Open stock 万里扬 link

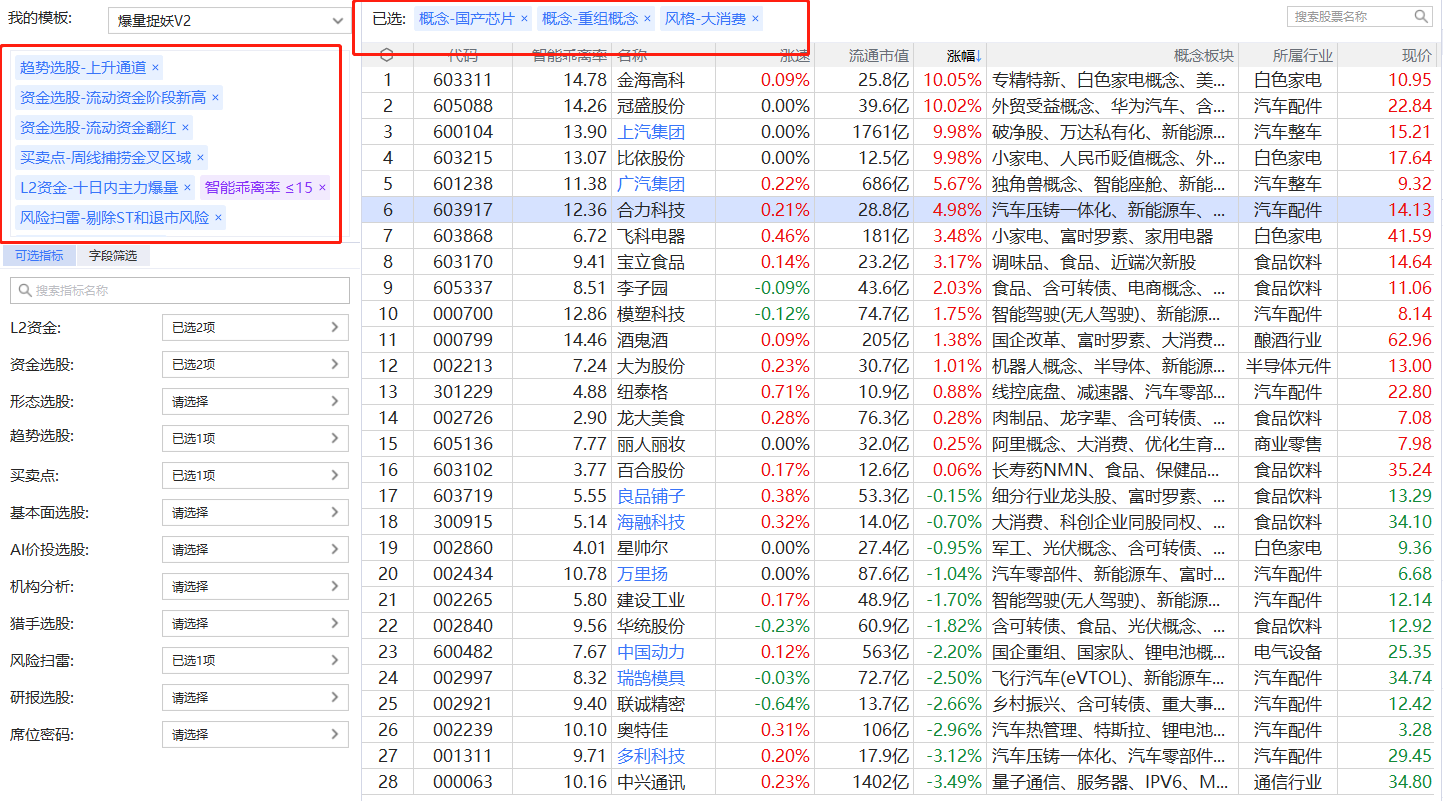[643, 574]
